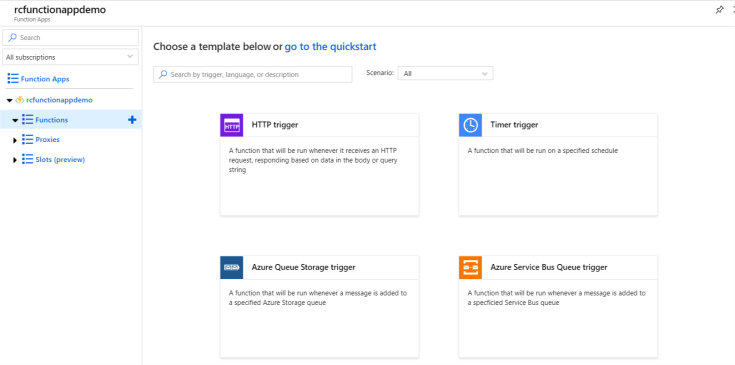The image size is (735, 365).
Task: Click the list icon beside Function Apps
Action: 13,79
